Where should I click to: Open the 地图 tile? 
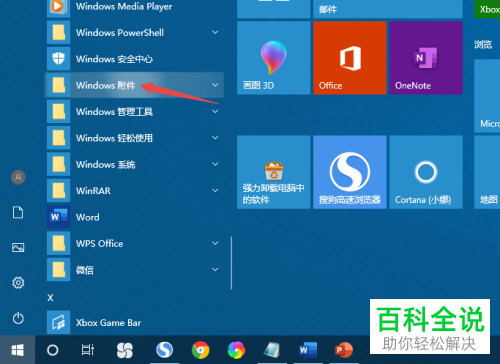coord(487,172)
